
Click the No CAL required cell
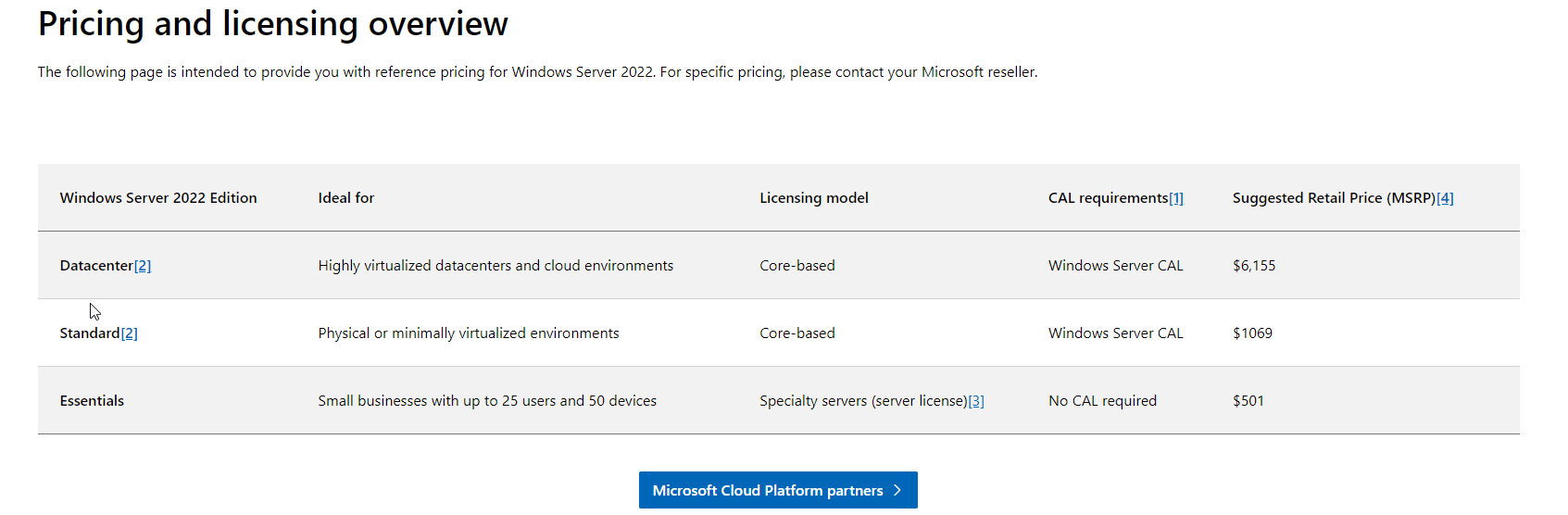pos(1102,401)
